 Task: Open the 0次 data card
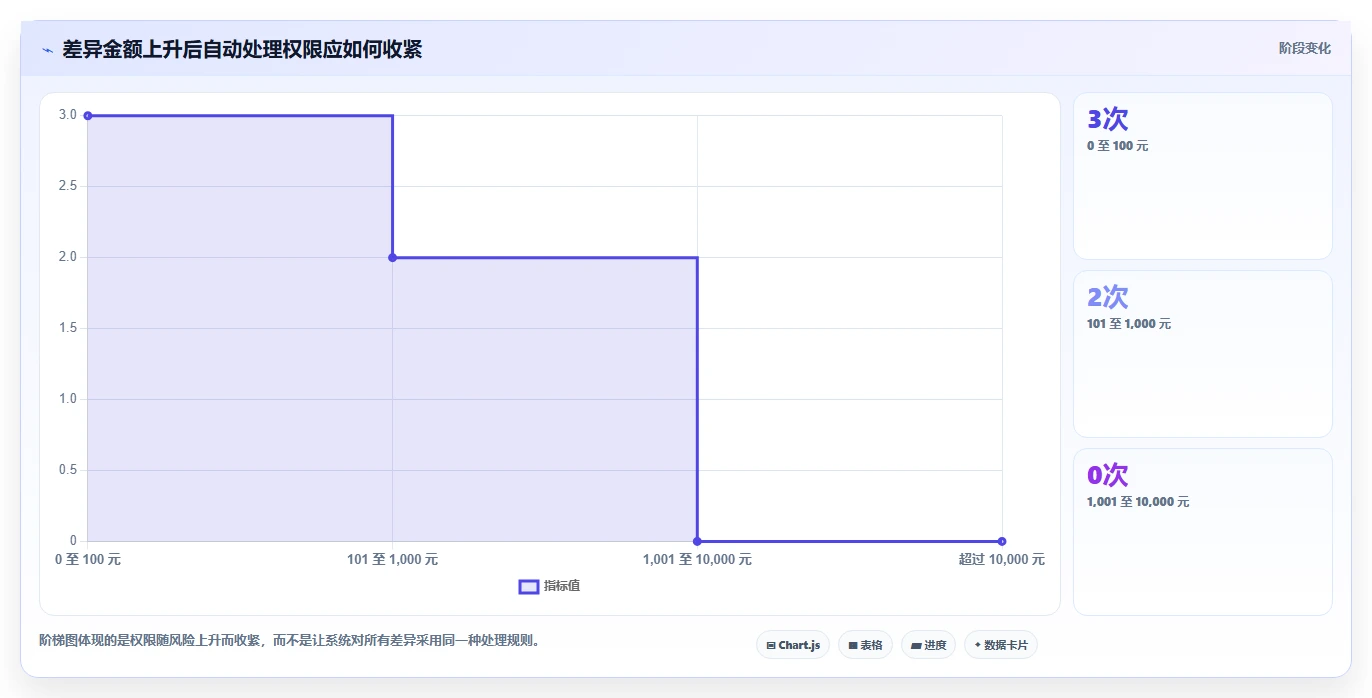pos(1202,532)
